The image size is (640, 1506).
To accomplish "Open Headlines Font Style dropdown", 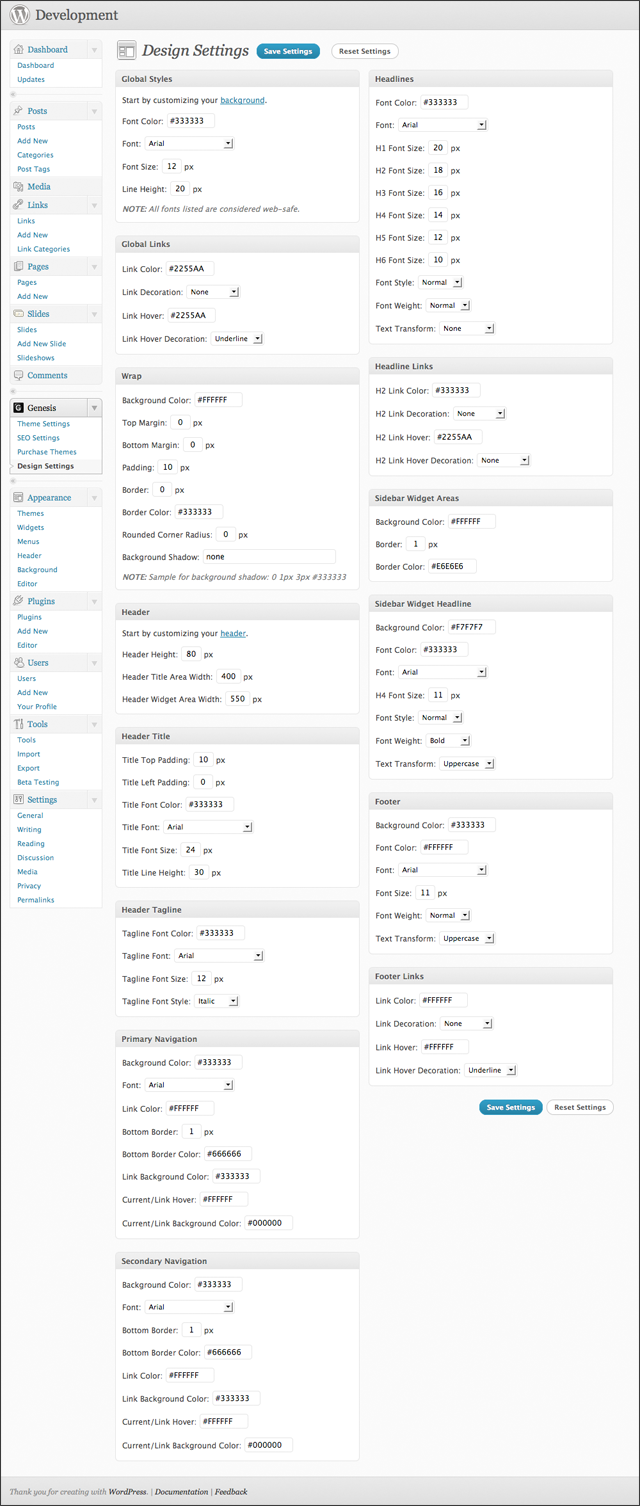I will (x=440, y=282).
